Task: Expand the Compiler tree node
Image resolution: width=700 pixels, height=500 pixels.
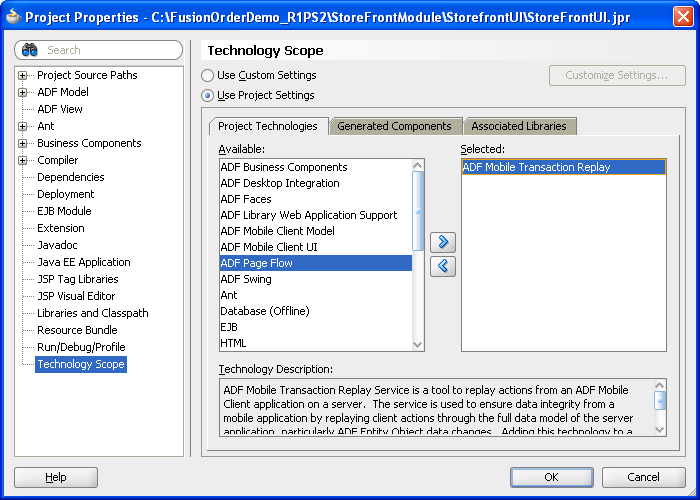Action: (x=22, y=160)
